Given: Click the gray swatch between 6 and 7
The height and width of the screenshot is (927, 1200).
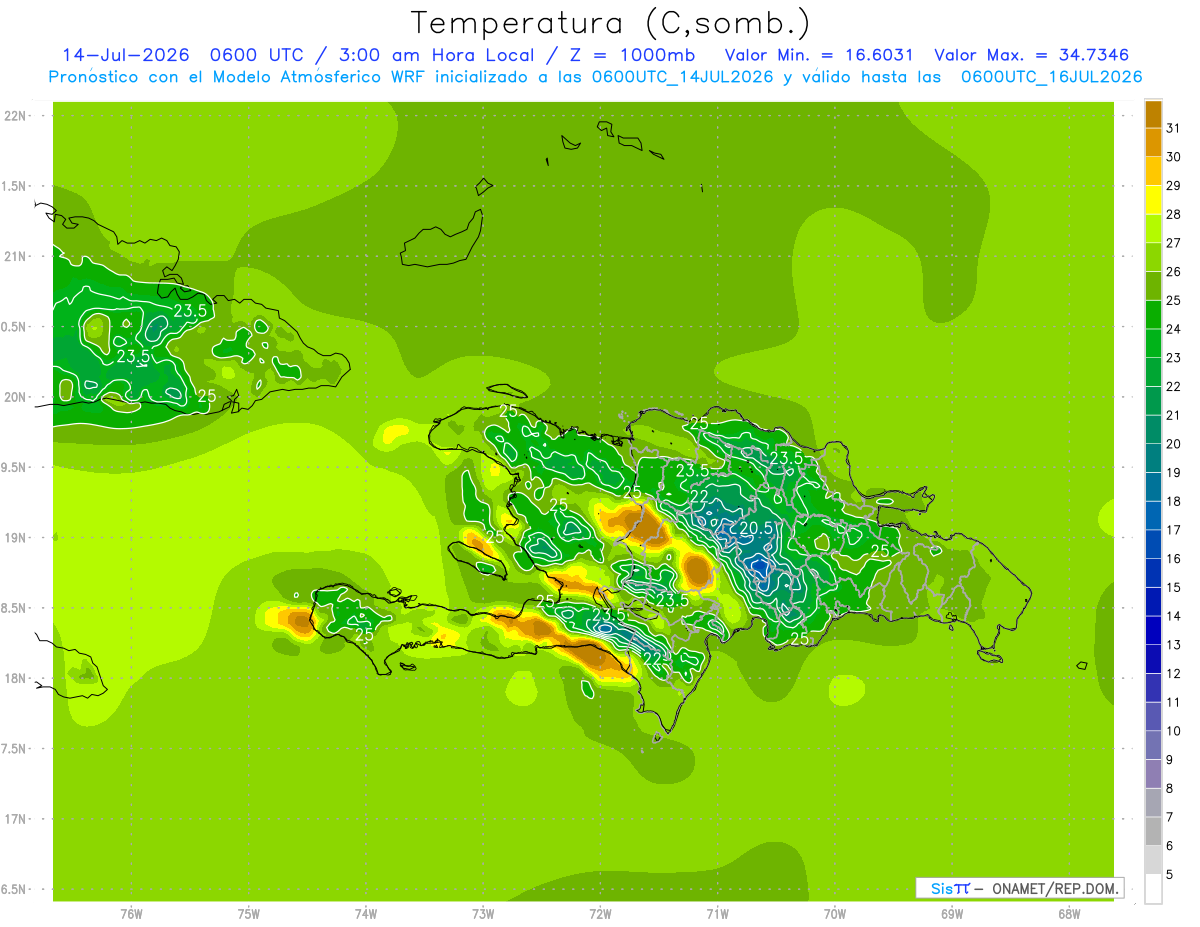Looking at the screenshot, I should pyautogui.click(x=1153, y=831).
